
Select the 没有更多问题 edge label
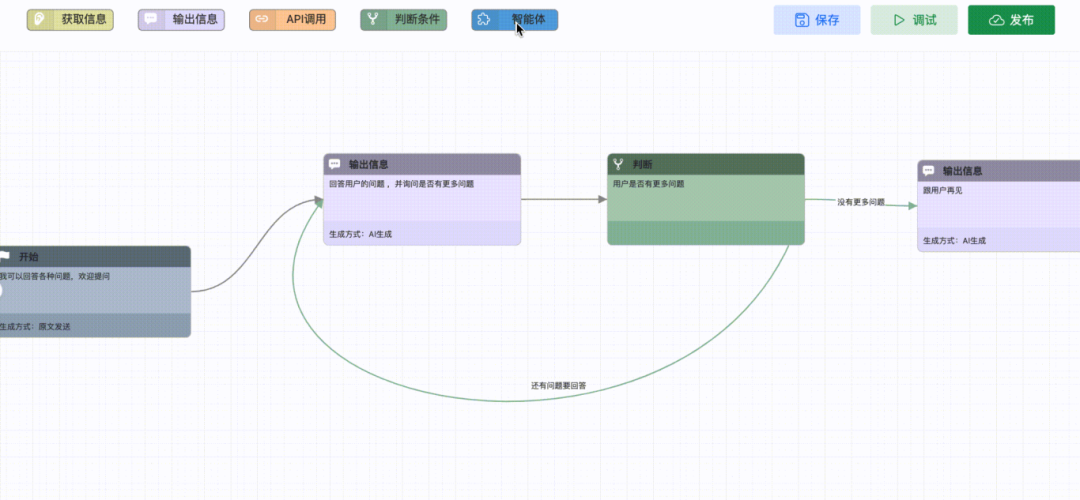point(860,202)
